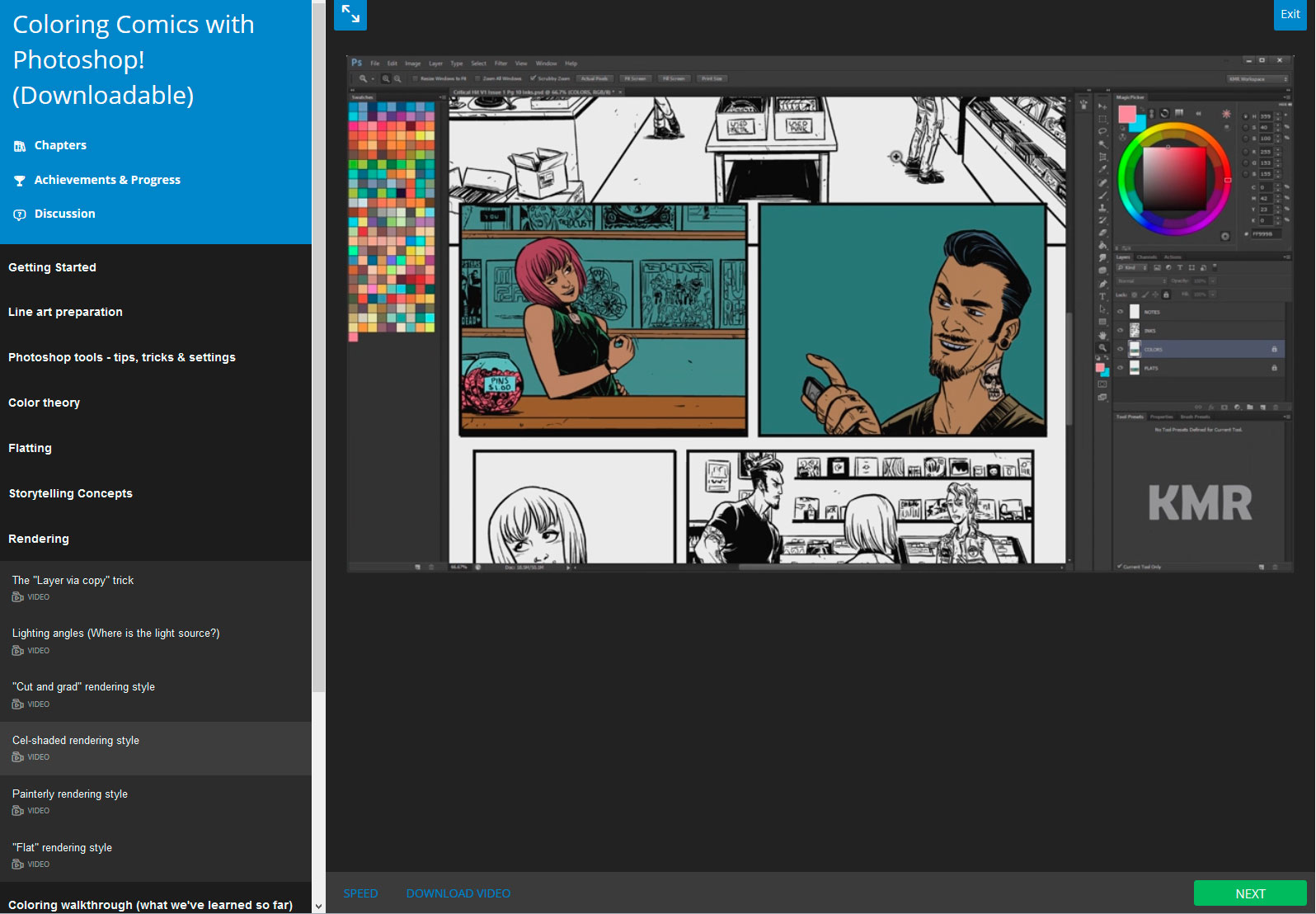Expand the Flatting chapter section

tap(30, 448)
